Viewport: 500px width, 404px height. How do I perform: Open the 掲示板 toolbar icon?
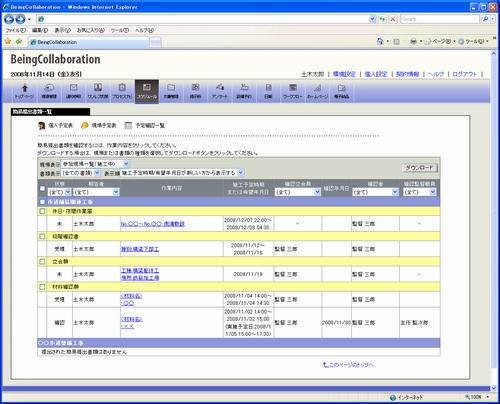click(195, 92)
